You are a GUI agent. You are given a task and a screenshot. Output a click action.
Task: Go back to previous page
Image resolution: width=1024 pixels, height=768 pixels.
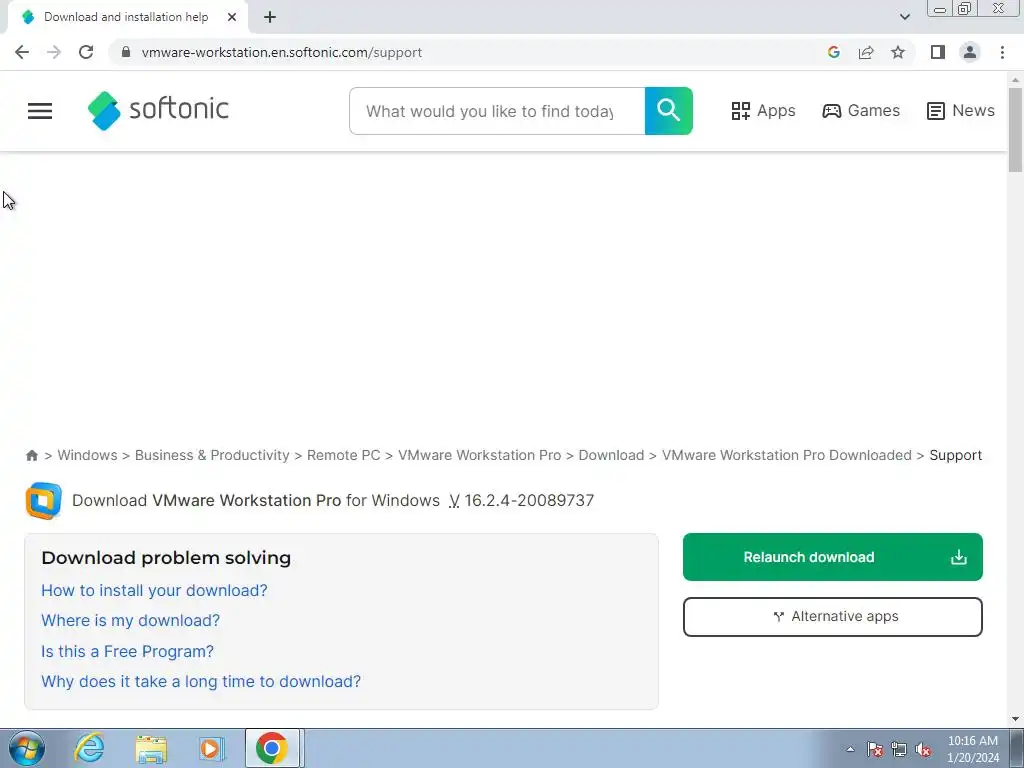click(22, 52)
